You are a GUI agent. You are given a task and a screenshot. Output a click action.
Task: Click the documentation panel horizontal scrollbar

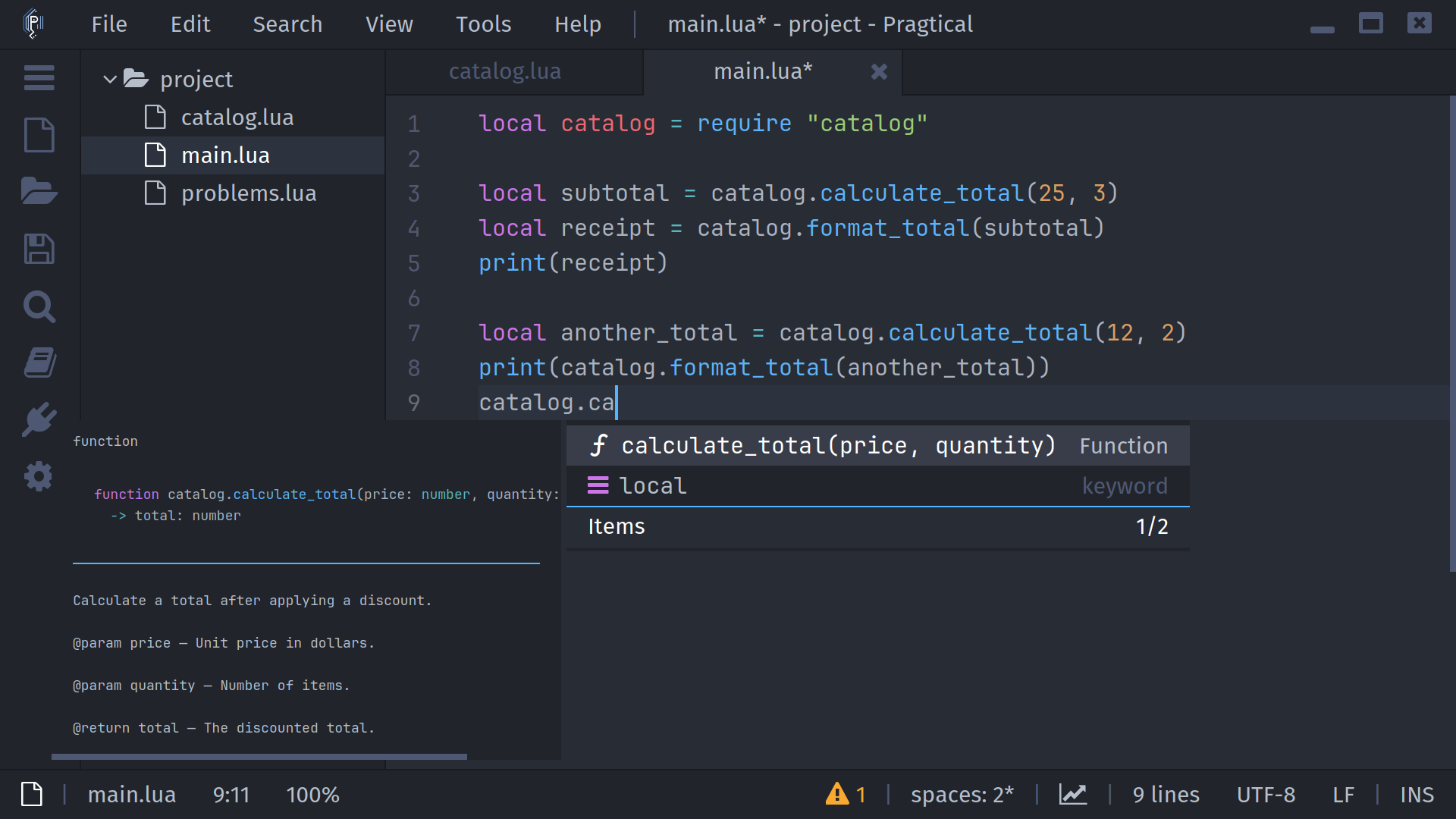(x=259, y=756)
